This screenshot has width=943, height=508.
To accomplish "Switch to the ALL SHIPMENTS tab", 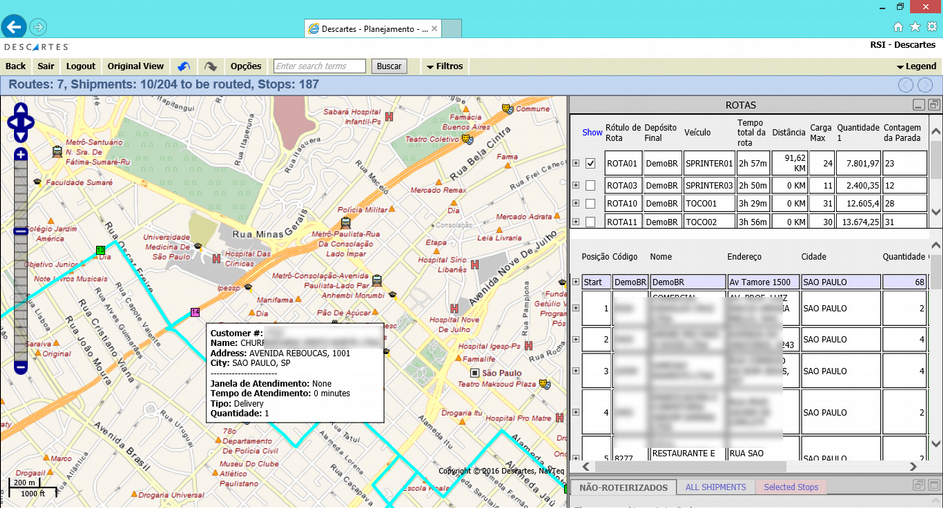I will (716, 488).
